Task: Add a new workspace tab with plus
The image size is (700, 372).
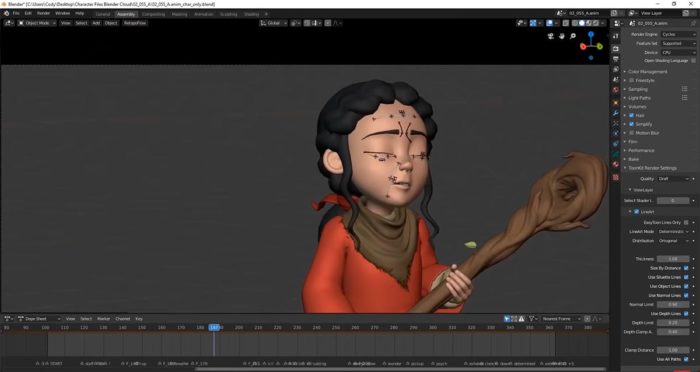Action: tap(267, 14)
